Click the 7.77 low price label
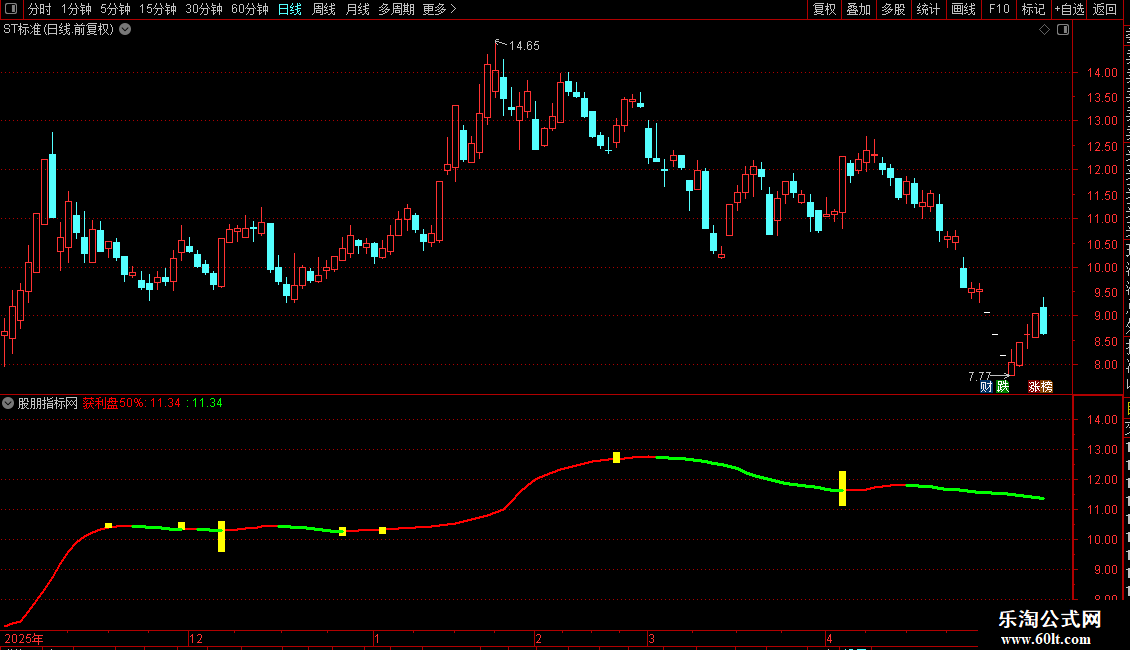 click(980, 376)
